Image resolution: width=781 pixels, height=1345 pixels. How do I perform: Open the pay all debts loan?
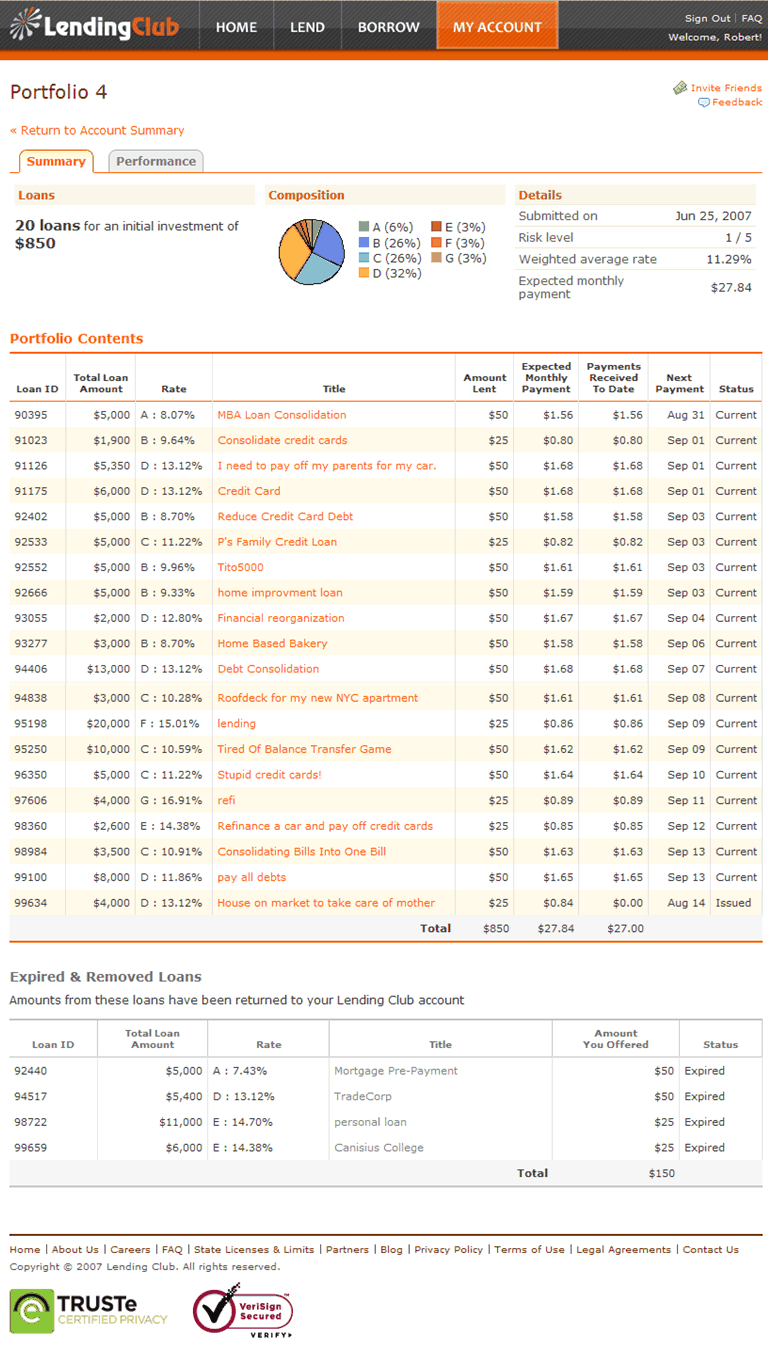pos(252,877)
